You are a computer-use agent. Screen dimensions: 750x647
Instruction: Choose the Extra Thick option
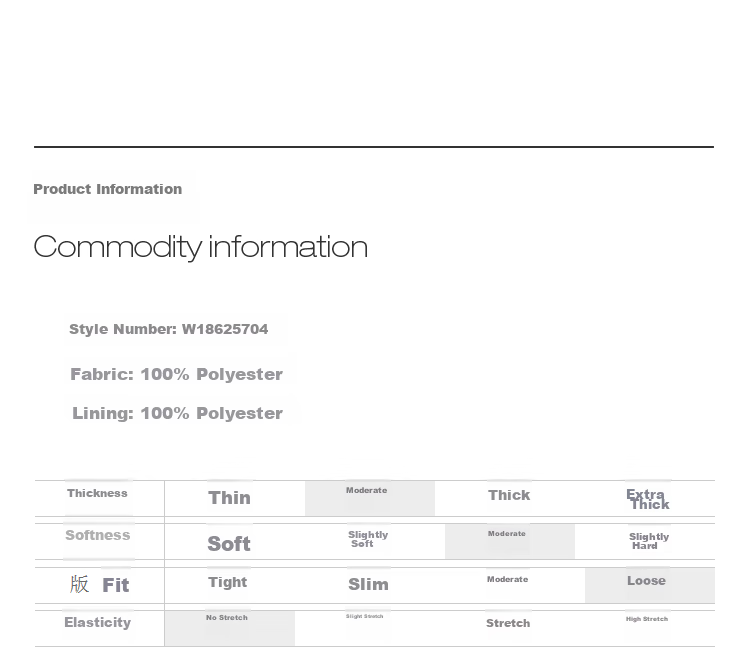pos(648,499)
